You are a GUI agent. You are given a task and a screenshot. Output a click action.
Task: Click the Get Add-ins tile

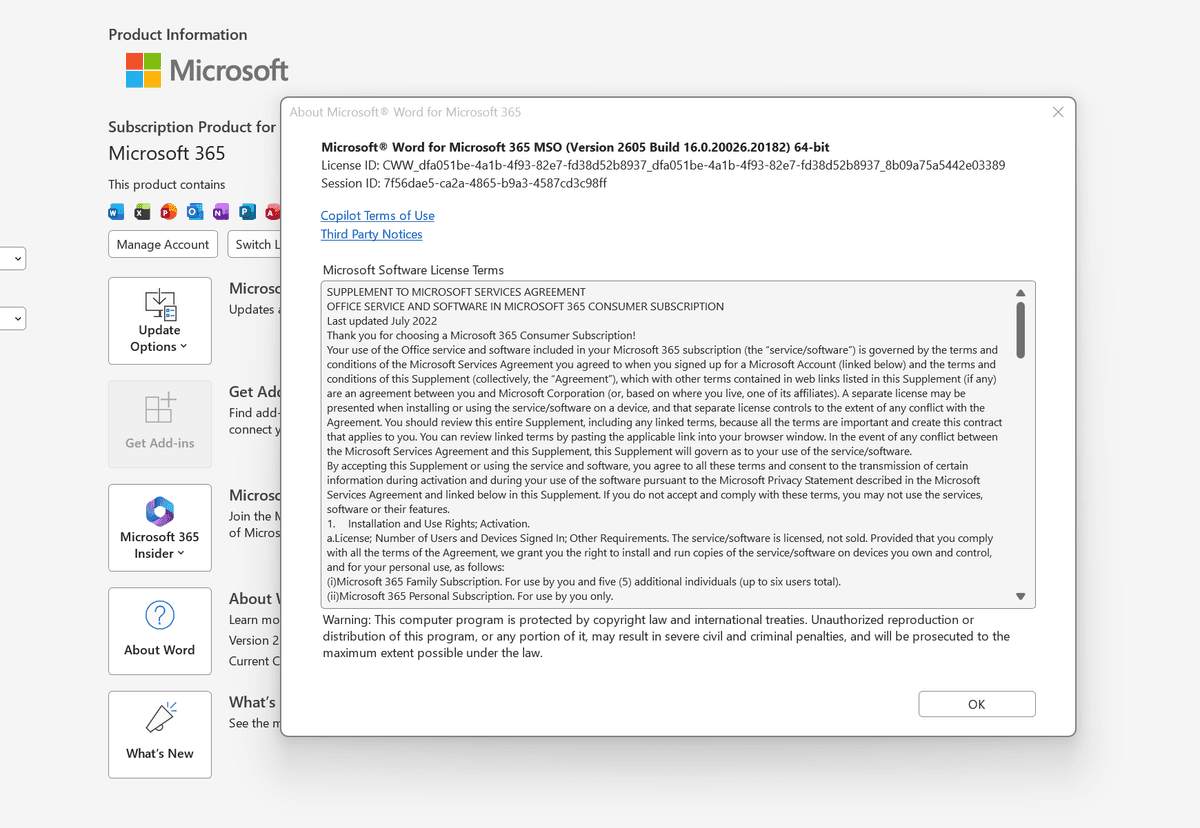click(x=160, y=424)
